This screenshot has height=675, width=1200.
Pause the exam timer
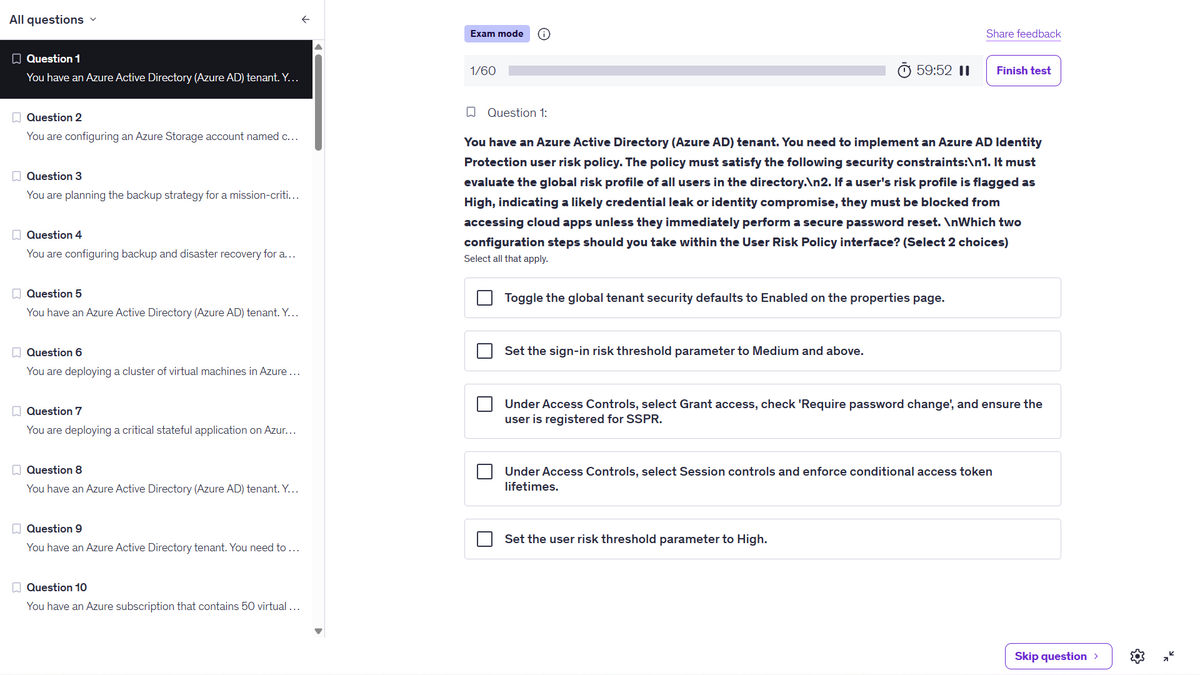(x=964, y=71)
